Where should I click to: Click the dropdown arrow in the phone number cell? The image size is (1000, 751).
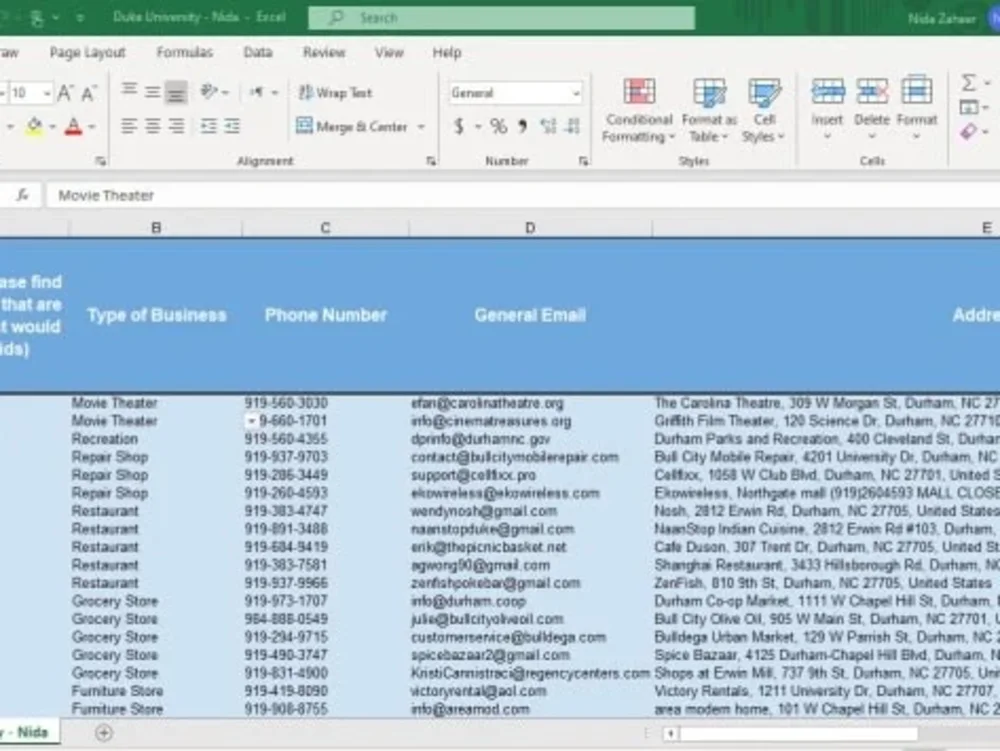point(251,421)
